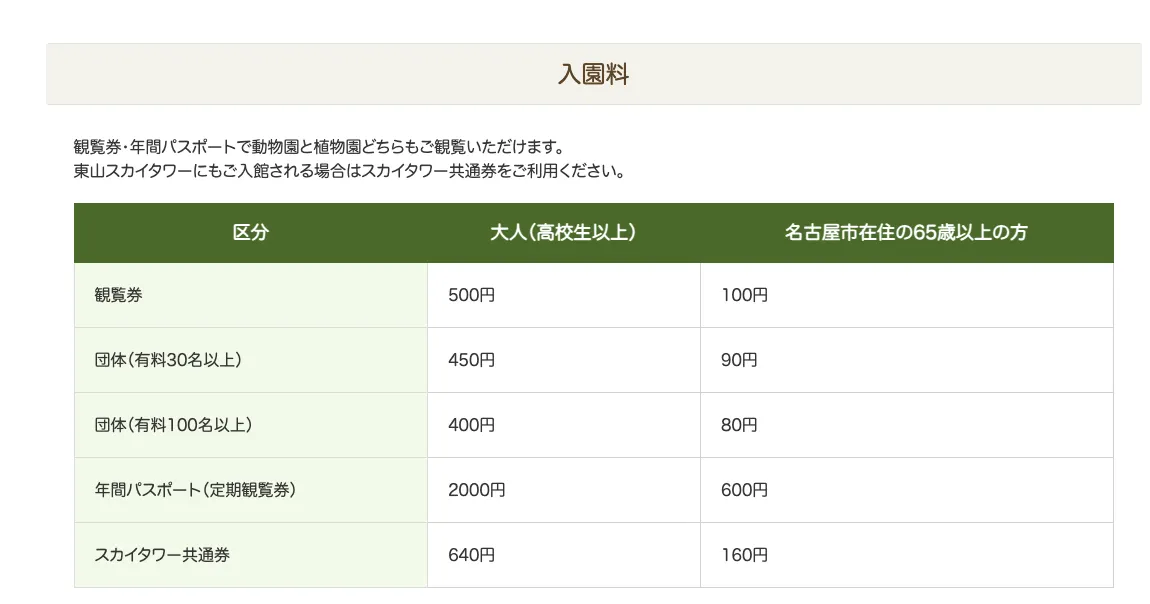Viewport: 1150px width, 604px height.
Task: Click the 100円 senior ticket price
Action: pyautogui.click(x=744, y=295)
